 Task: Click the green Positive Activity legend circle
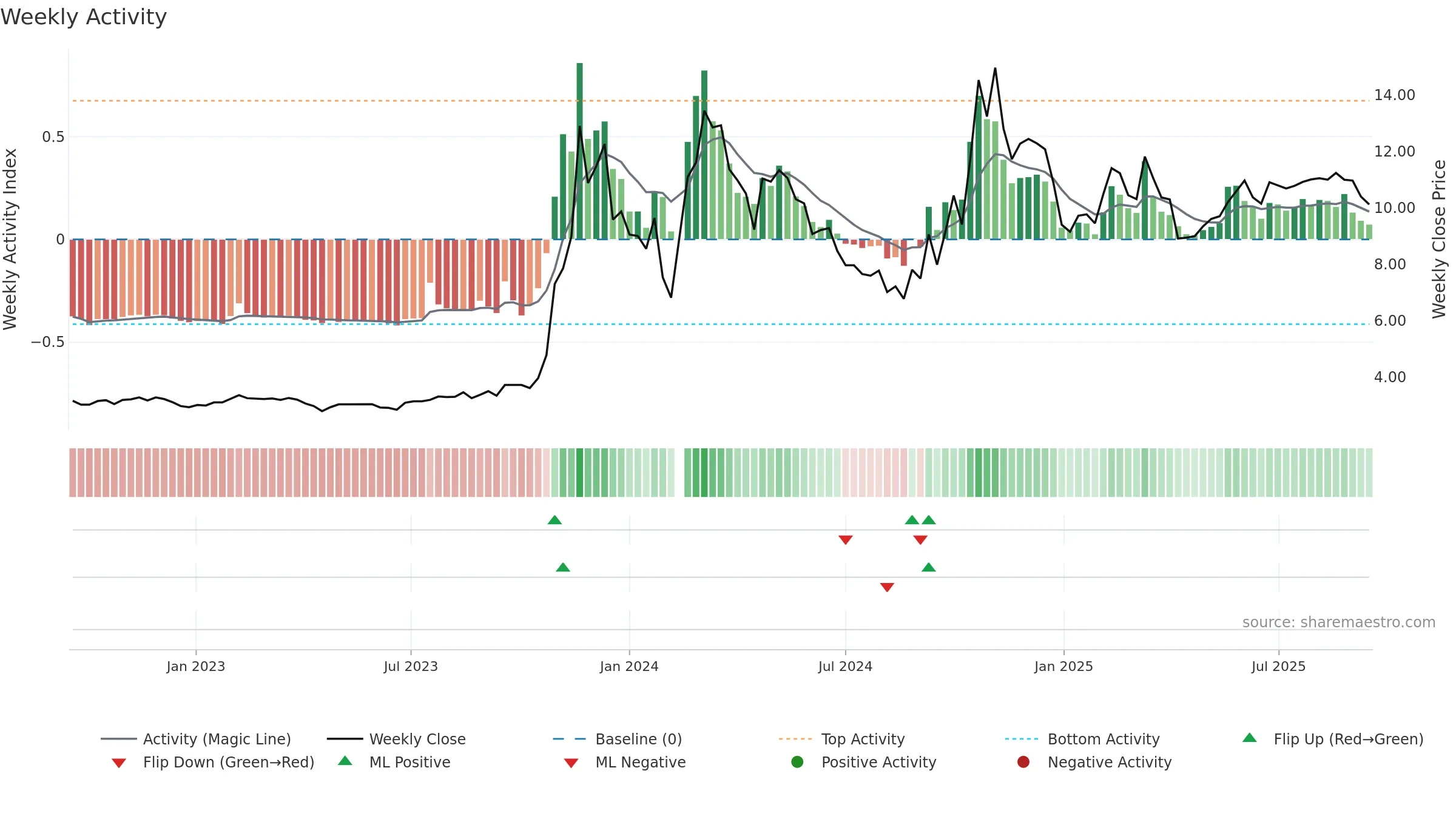(x=798, y=762)
